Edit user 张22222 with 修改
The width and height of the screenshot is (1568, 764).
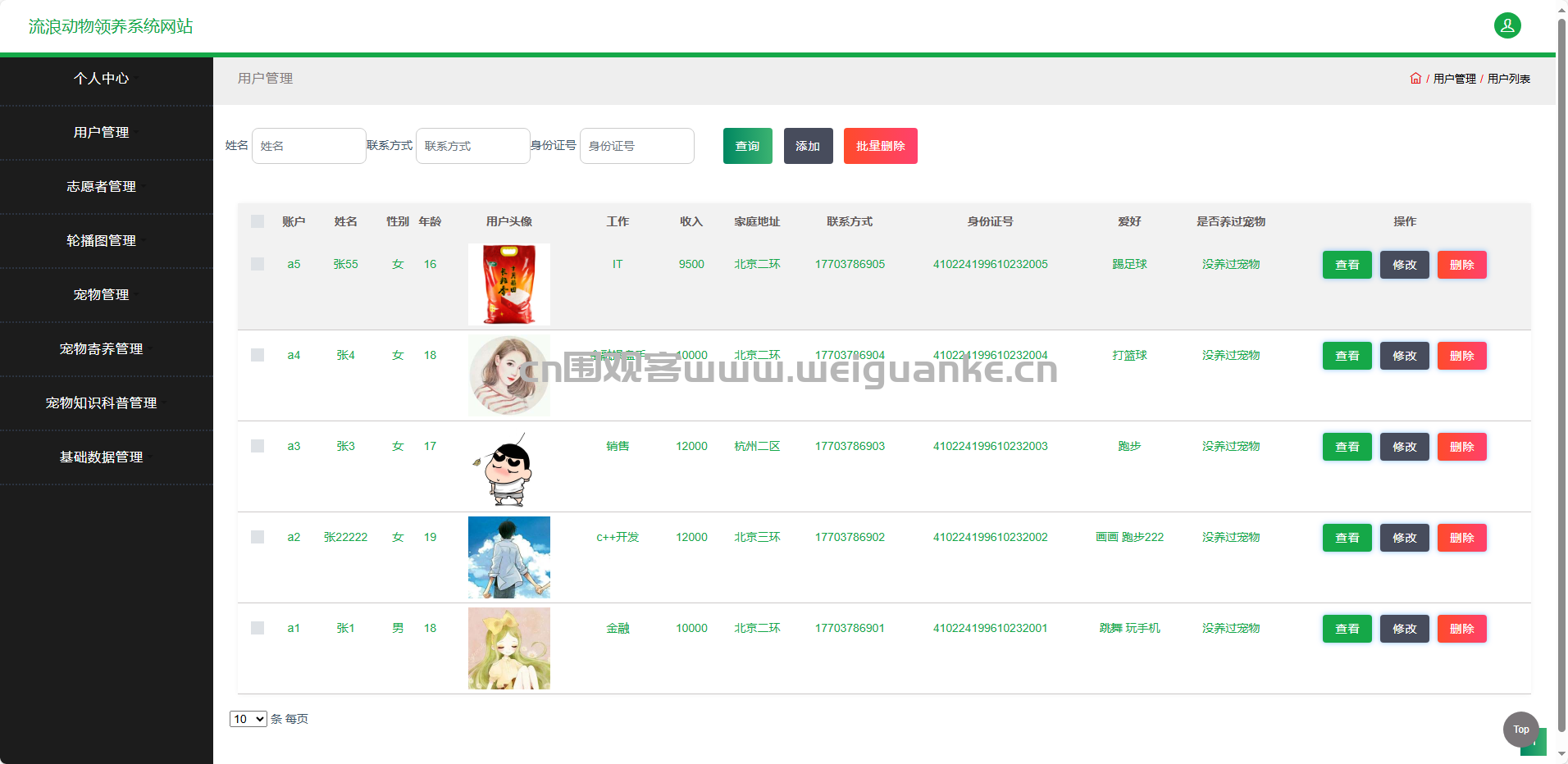coord(1405,538)
